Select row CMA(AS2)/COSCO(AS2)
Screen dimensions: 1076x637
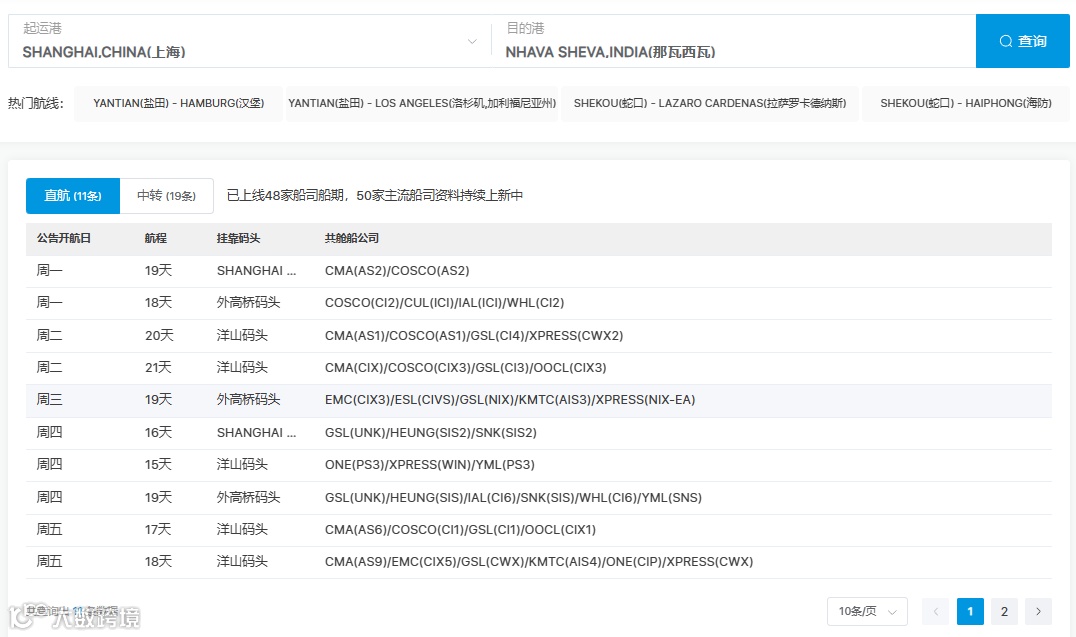[539, 271]
